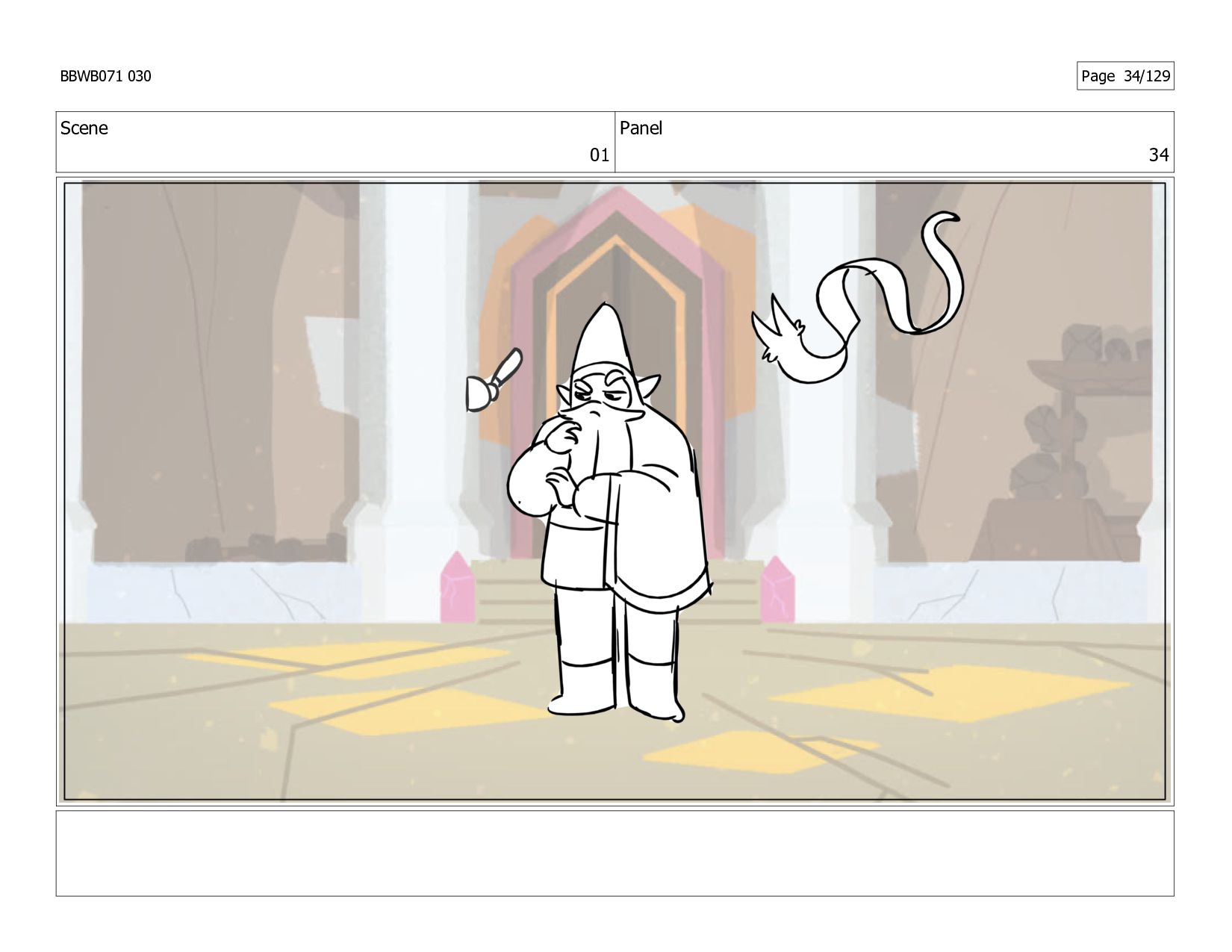
Task: Click the 'Panel' label
Action: [x=641, y=128]
